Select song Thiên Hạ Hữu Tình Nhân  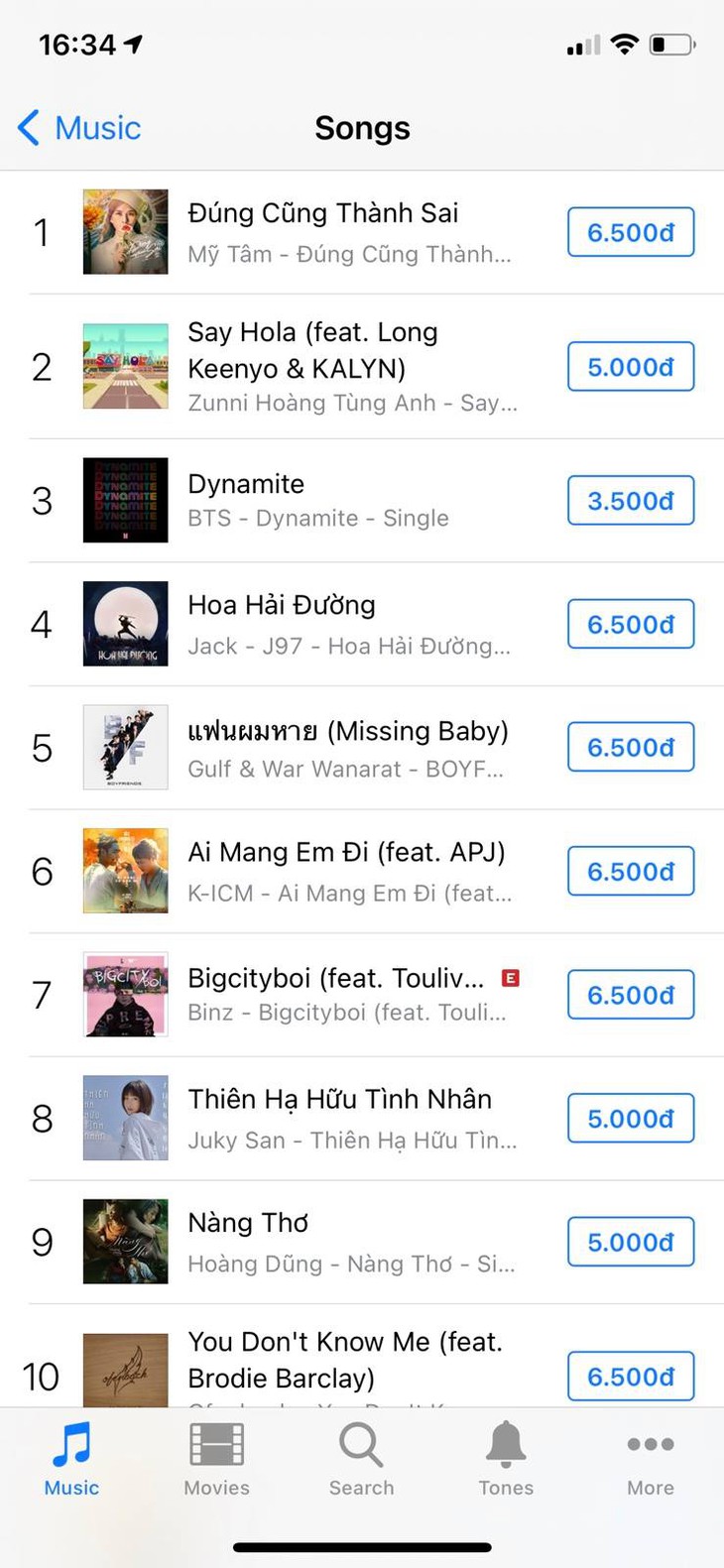tap(339, 1099)
